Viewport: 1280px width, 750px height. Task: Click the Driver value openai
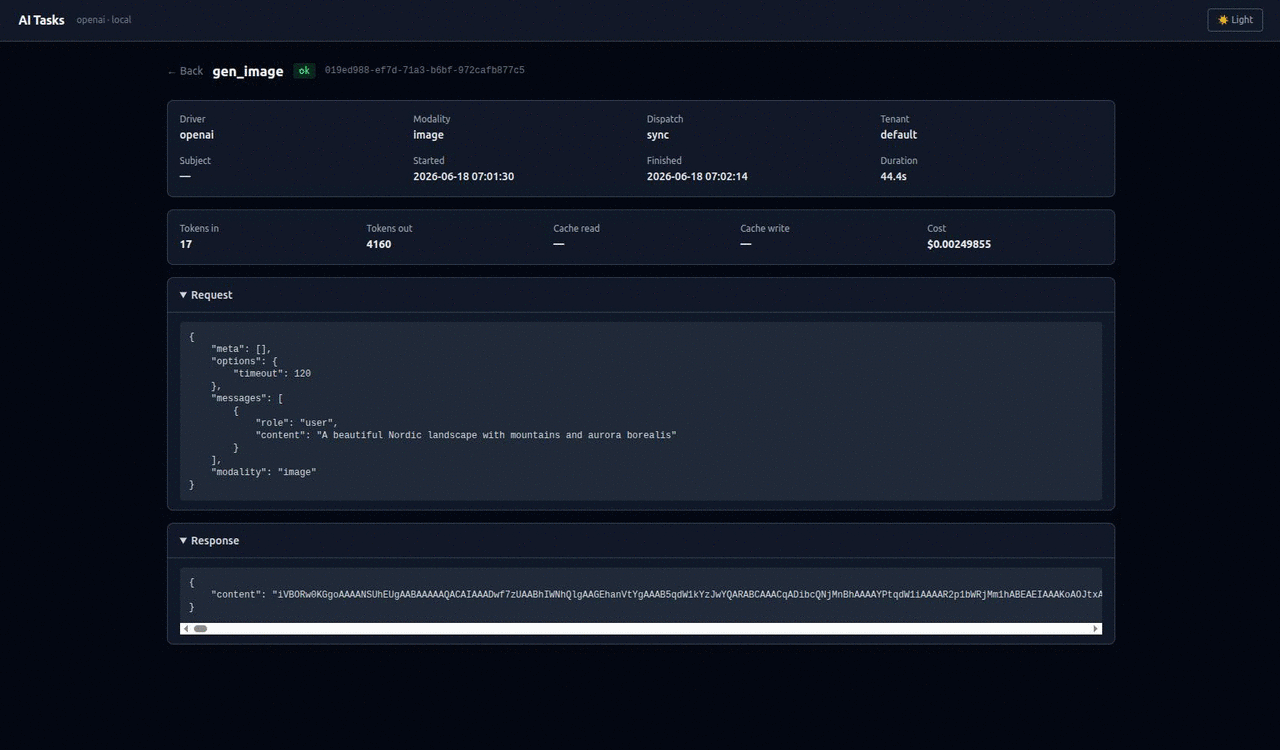point(197,135)
